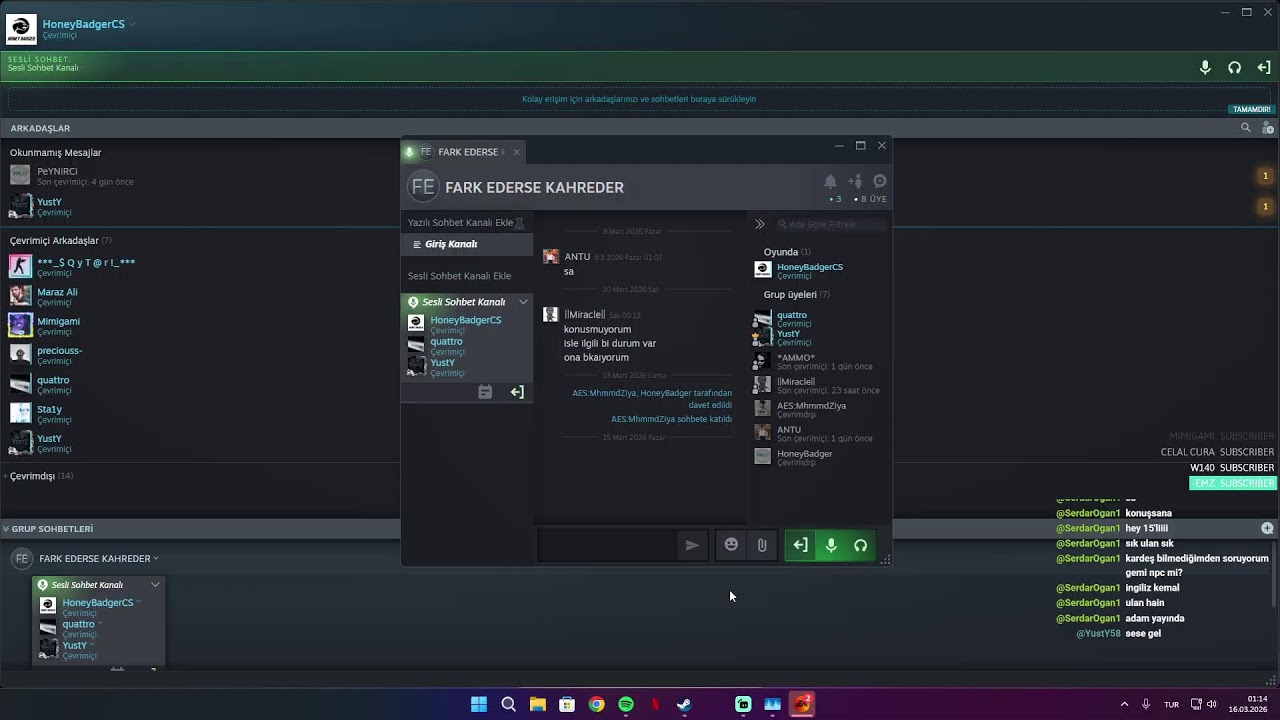Select HoneyBadger offline member in member list
The image size is (1280, 720).
pyautogui.click(x=794, y=458)
